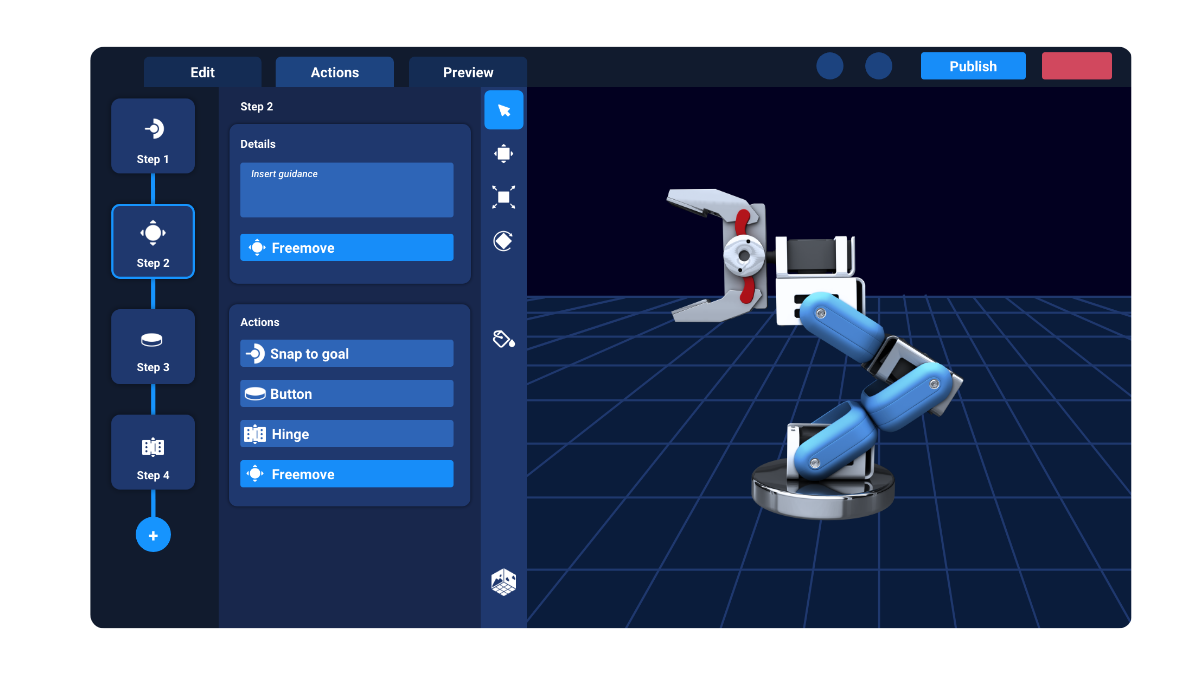The height and width of the screenshot is (675, 1200).
Task: Click the grid cube icon
Action: (504, 582)
